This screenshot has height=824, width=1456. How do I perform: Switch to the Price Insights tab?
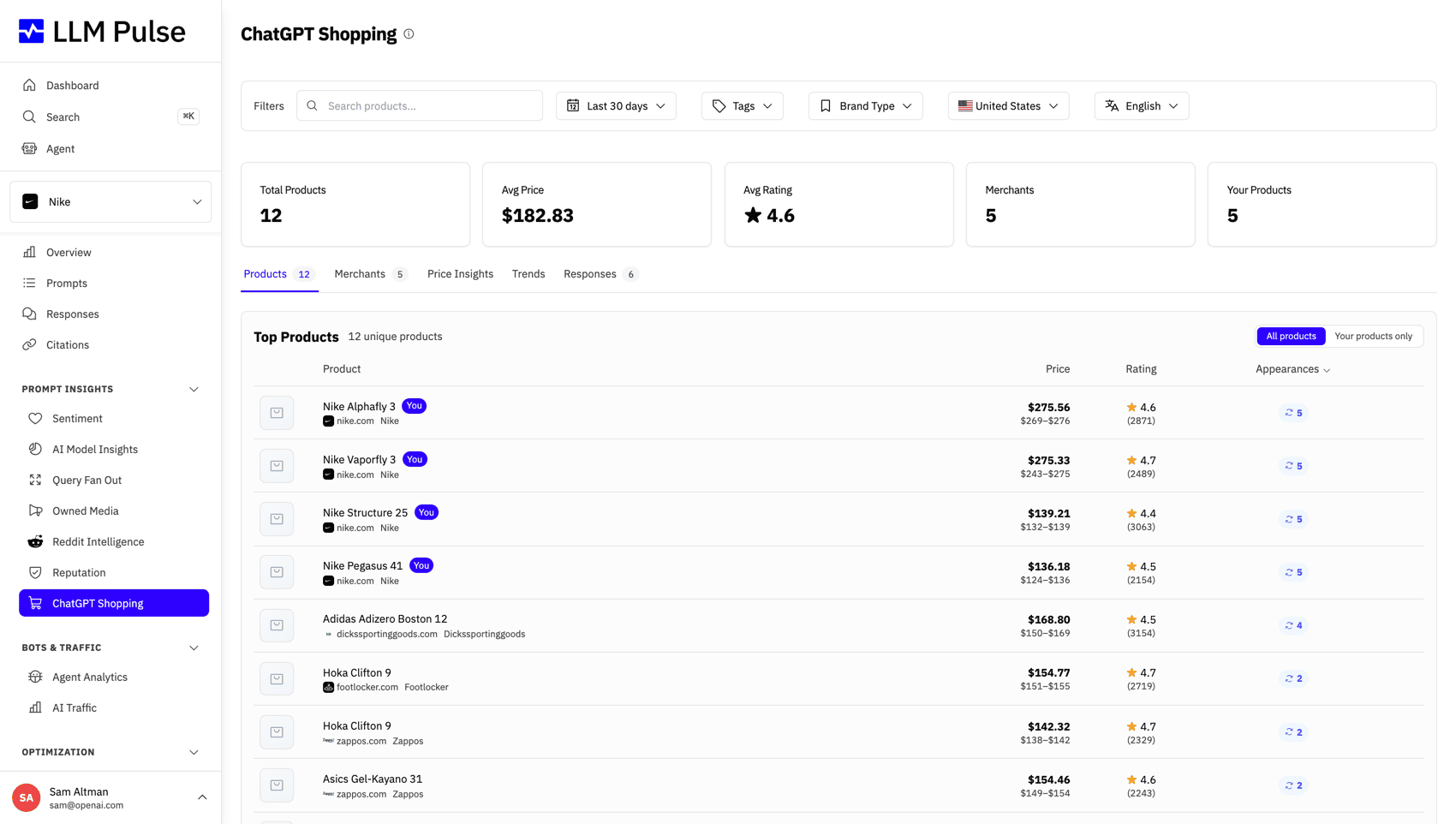(460, 274)
